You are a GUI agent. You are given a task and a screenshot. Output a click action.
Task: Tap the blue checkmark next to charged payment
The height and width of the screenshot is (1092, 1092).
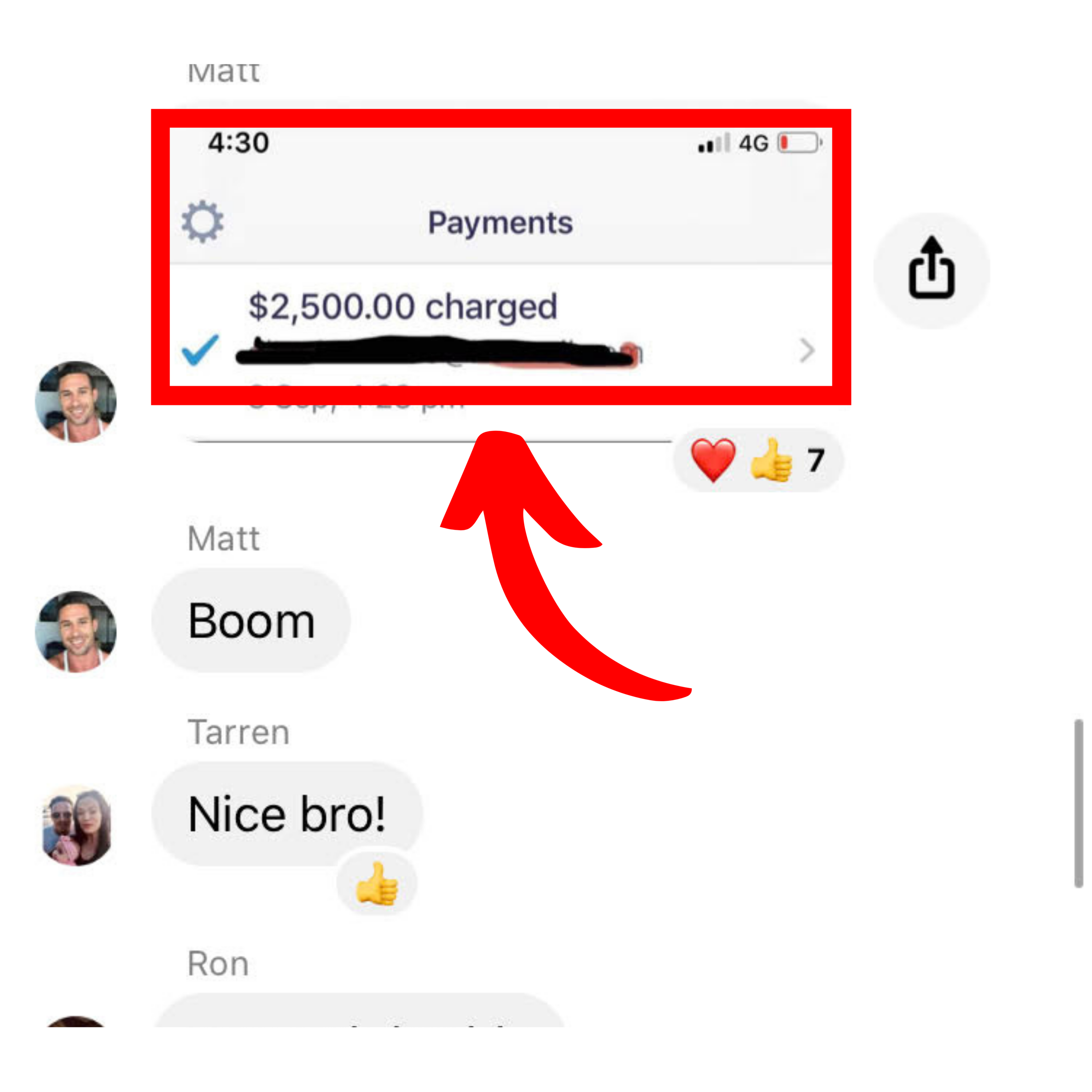click(x=200, y=350)
